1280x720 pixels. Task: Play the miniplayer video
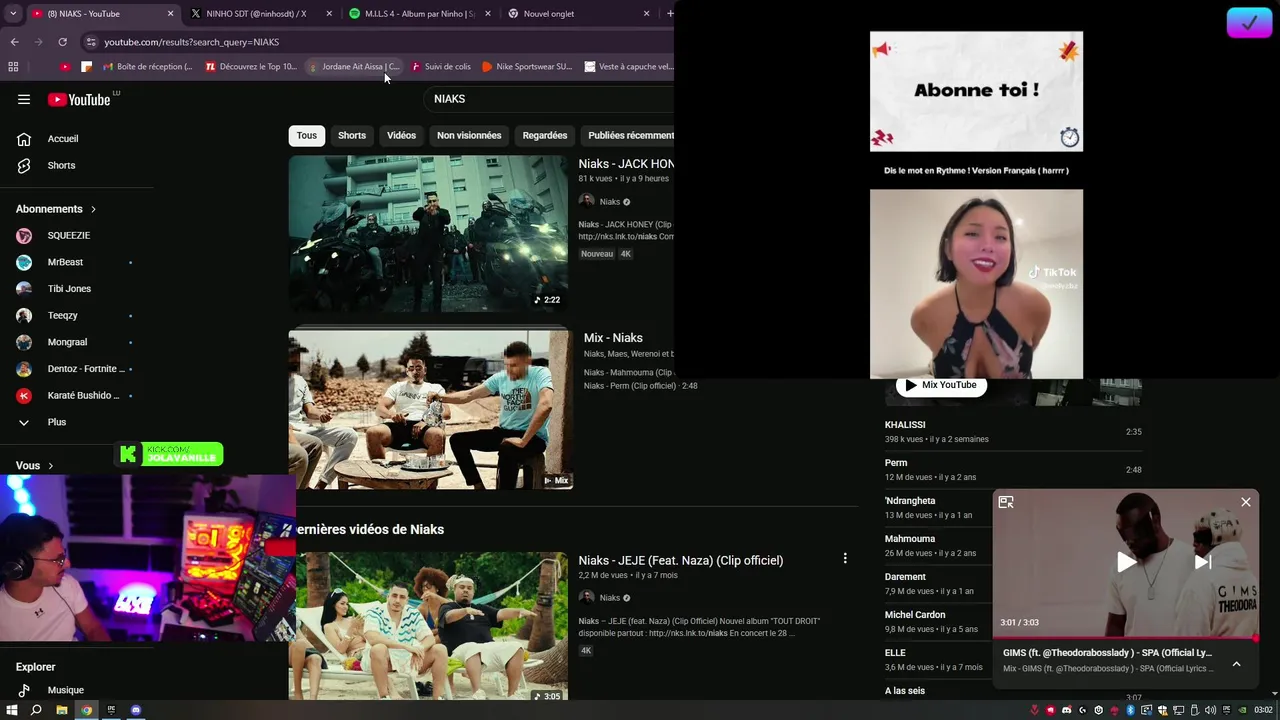pos(1126,562)
